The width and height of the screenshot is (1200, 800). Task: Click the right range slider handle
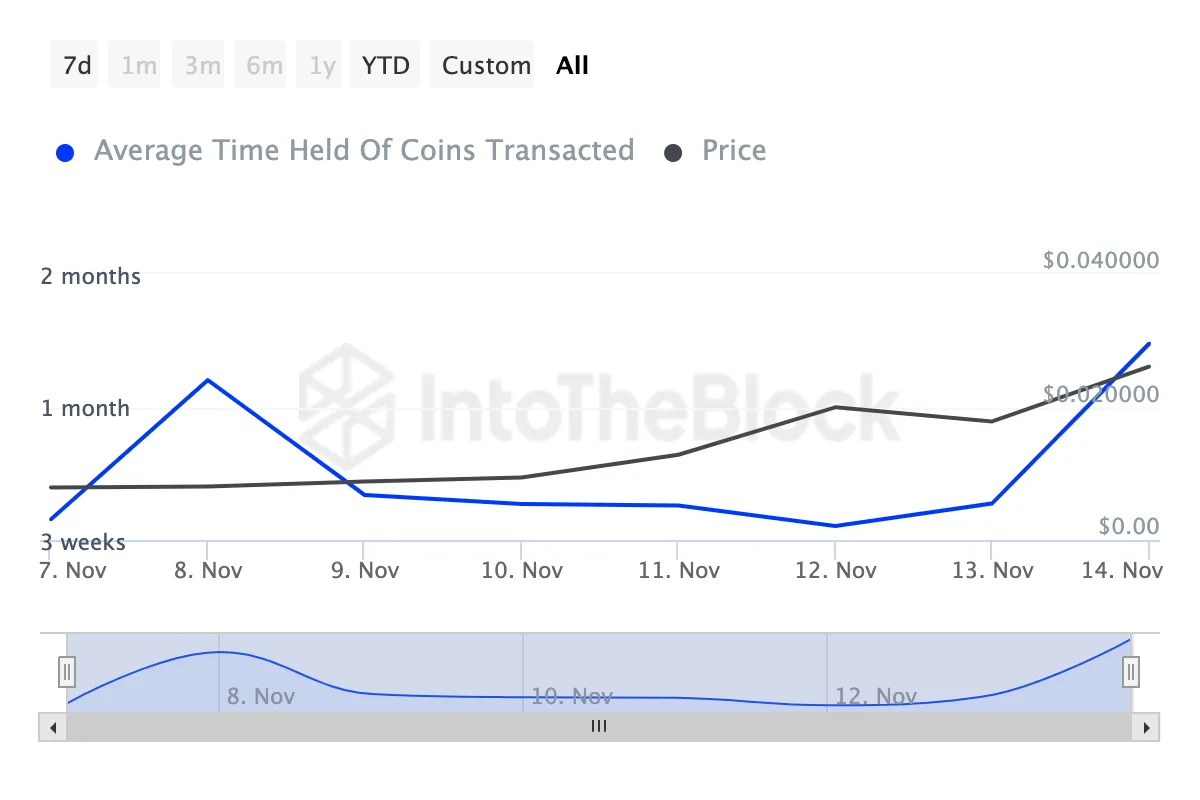coord(1130,672)
